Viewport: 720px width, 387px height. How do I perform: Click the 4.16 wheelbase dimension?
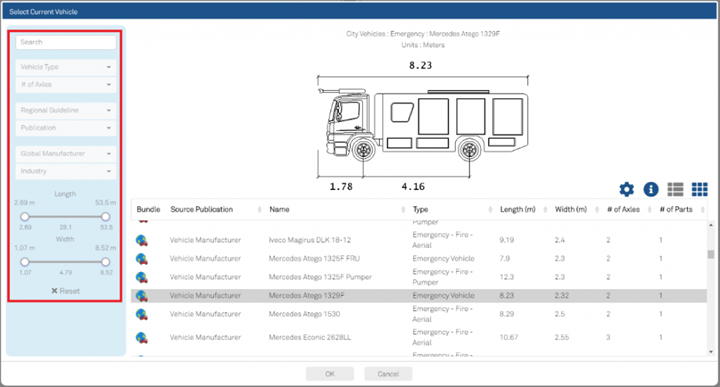413,187
